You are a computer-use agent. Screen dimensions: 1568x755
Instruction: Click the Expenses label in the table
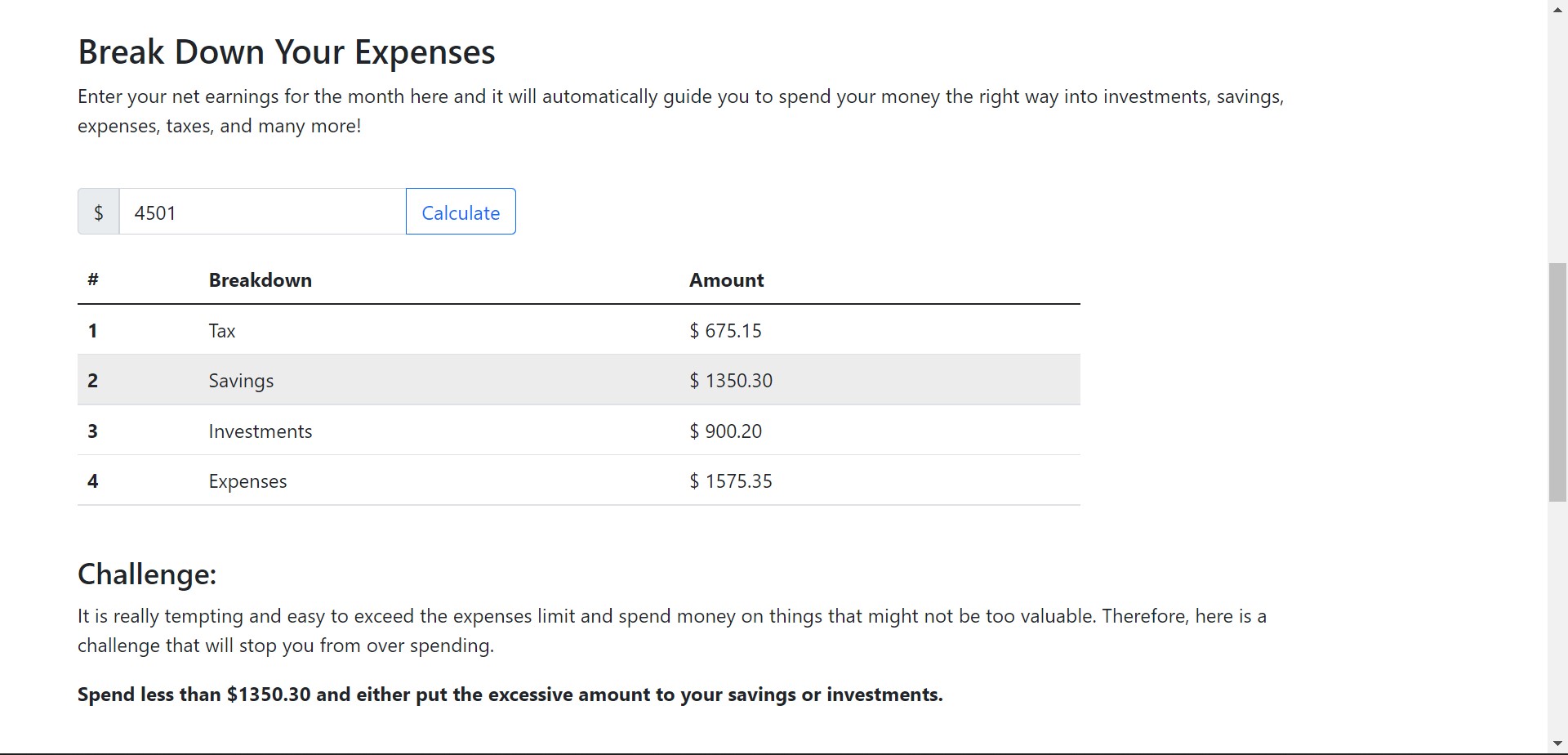pyautogui.click(x=247, y=481)
